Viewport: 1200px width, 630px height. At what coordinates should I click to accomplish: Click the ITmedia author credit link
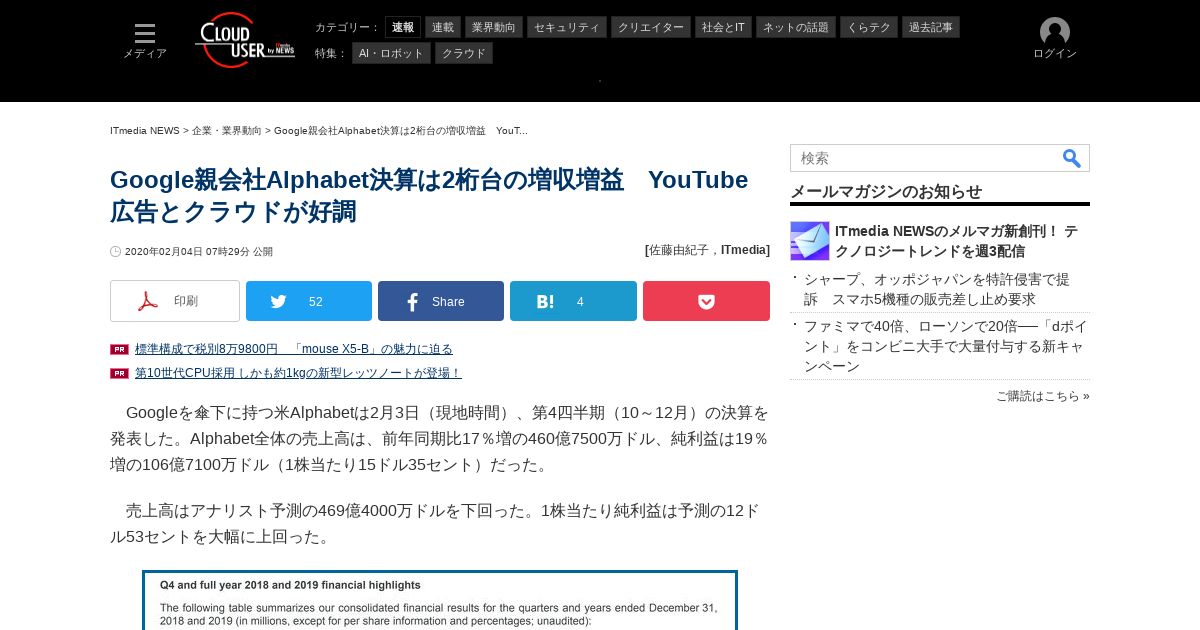coord(743,250)
